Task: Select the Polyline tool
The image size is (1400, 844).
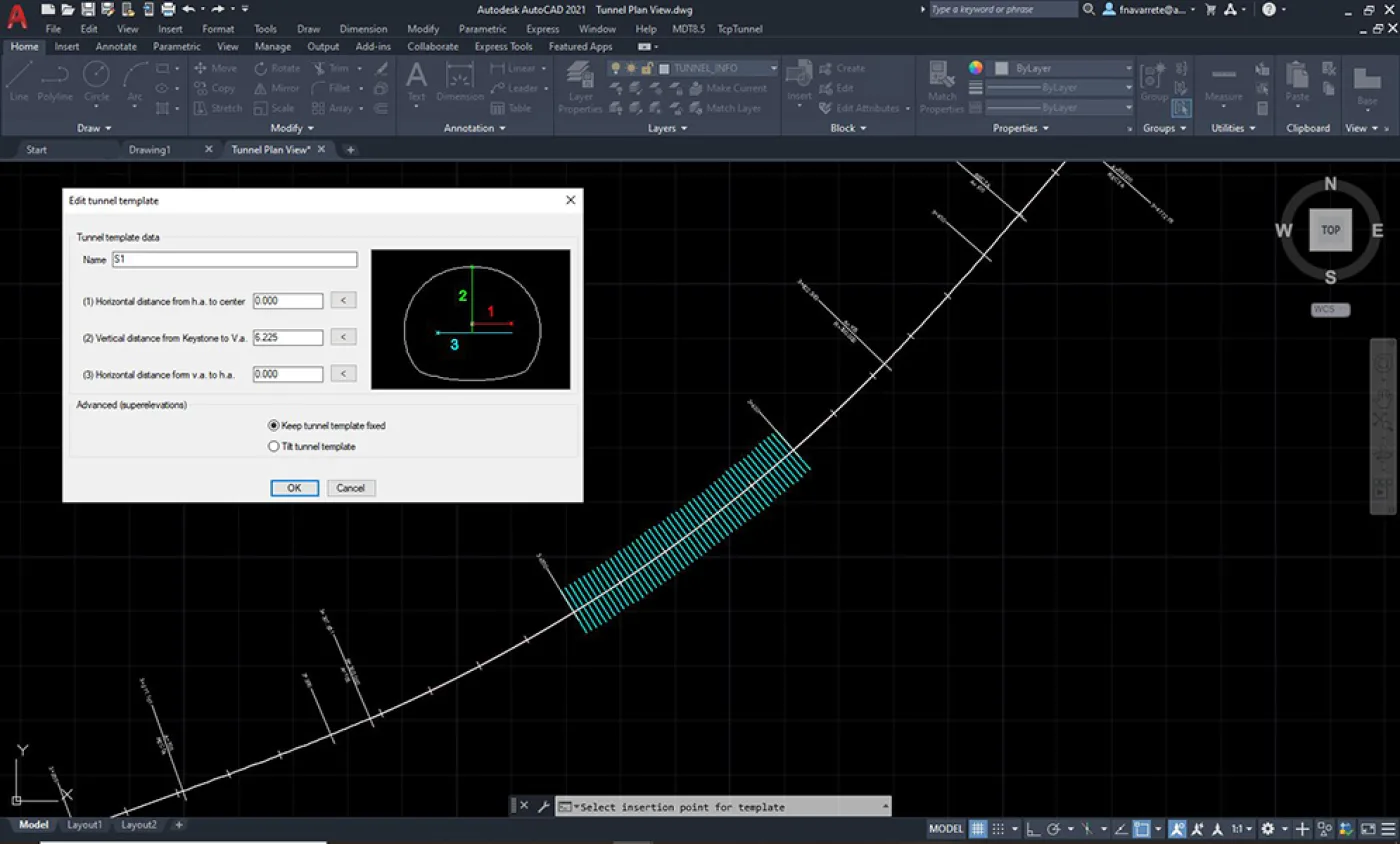Action: 55,80
